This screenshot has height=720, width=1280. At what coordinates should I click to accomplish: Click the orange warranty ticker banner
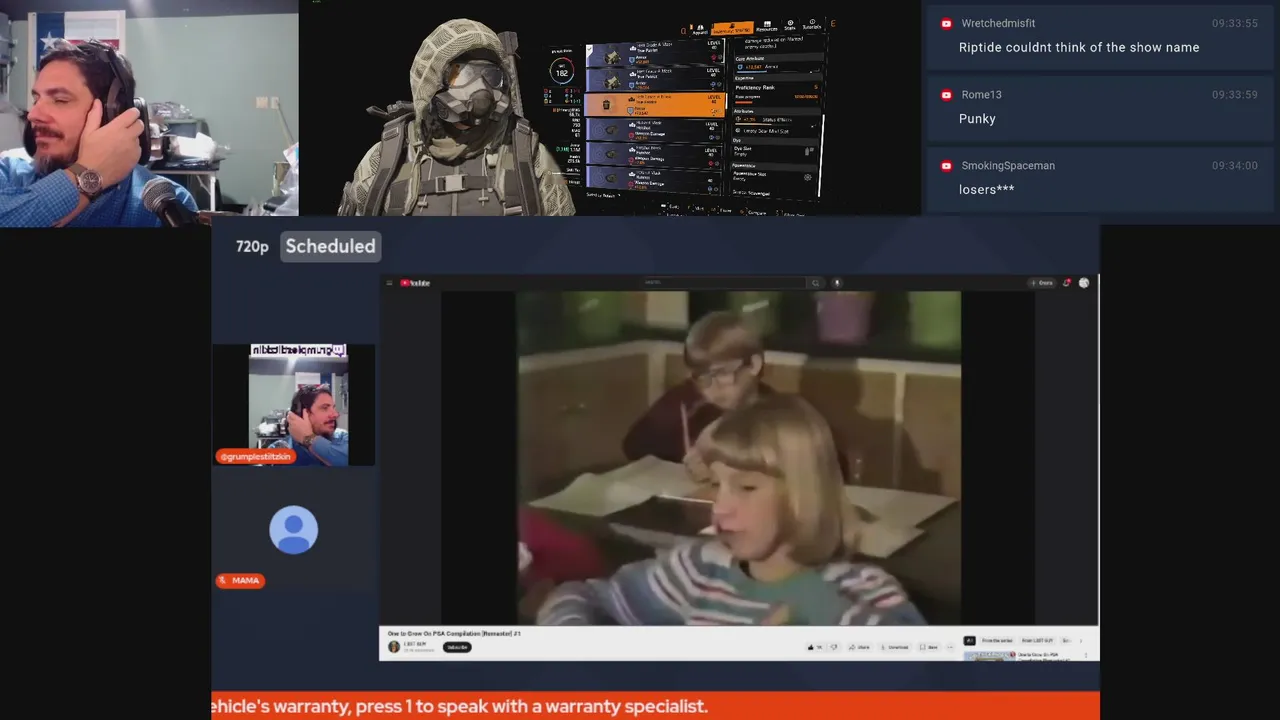[655, 706]
